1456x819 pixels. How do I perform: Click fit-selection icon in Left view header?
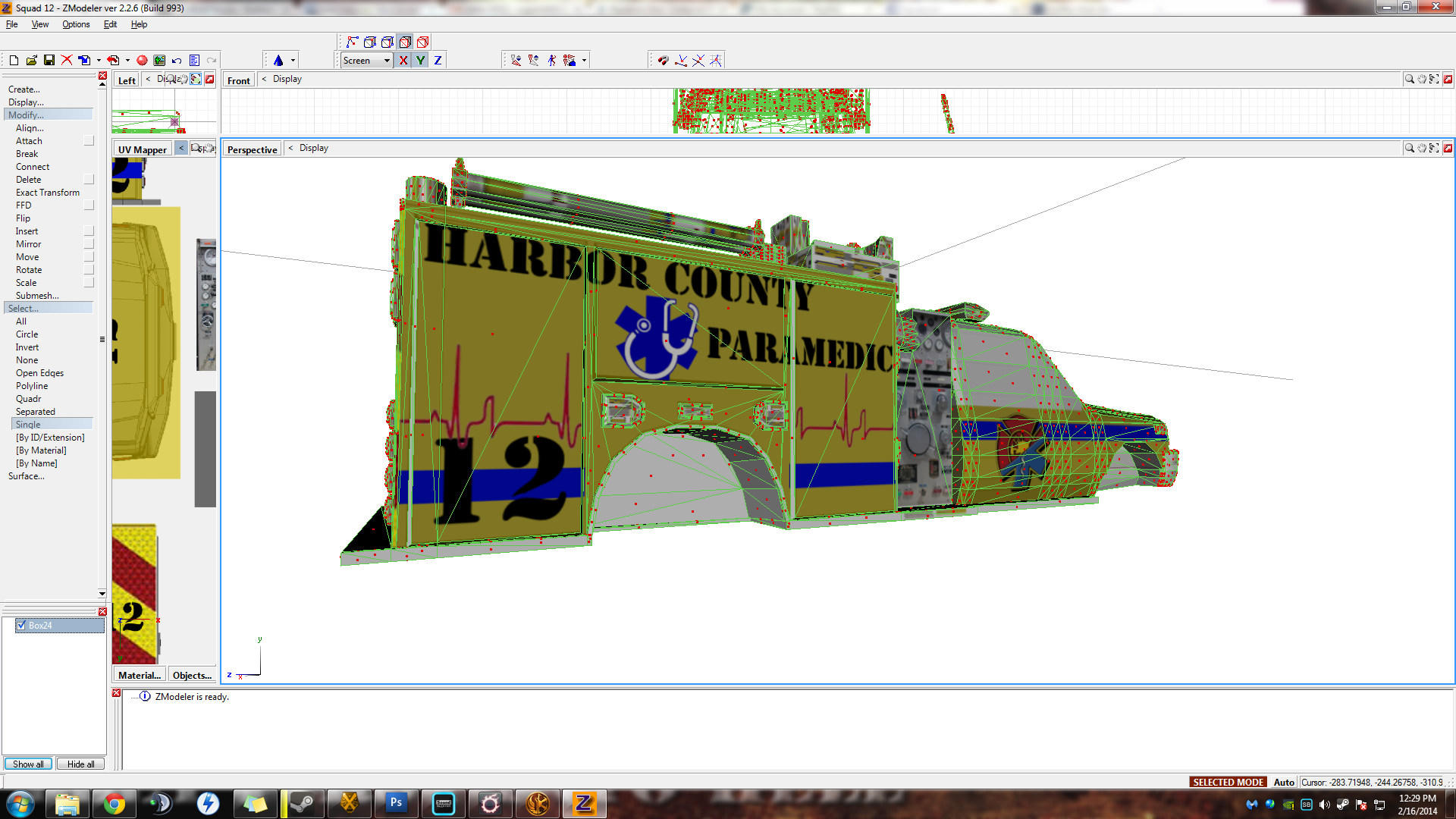tap(196, 80)
